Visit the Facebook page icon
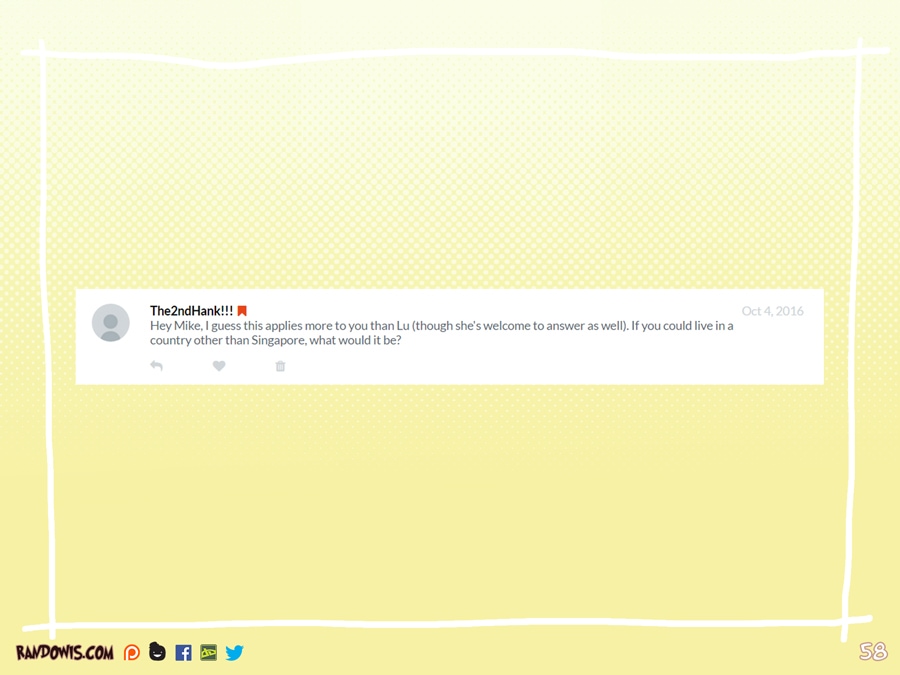Screen dimensions: 900x675 [x=183, y=653]
